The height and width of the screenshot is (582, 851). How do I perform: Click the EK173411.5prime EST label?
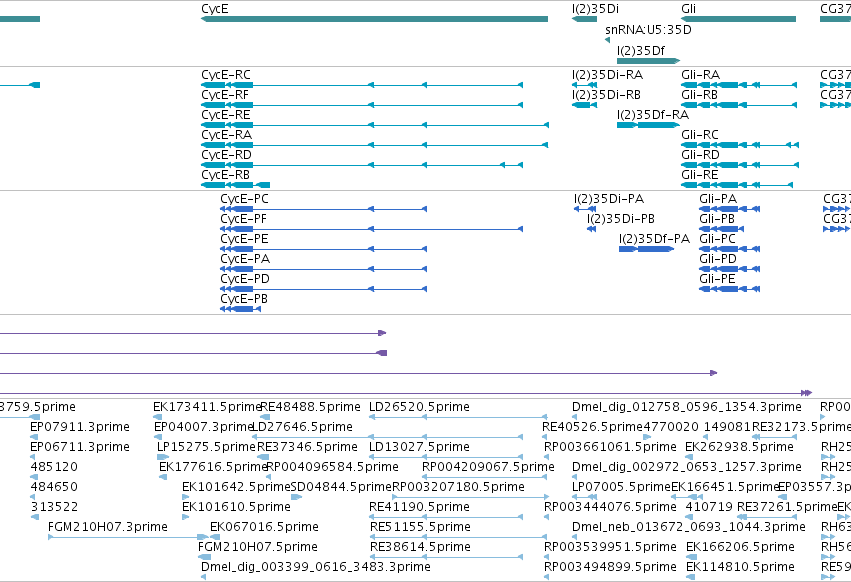[x=207, y=407]
